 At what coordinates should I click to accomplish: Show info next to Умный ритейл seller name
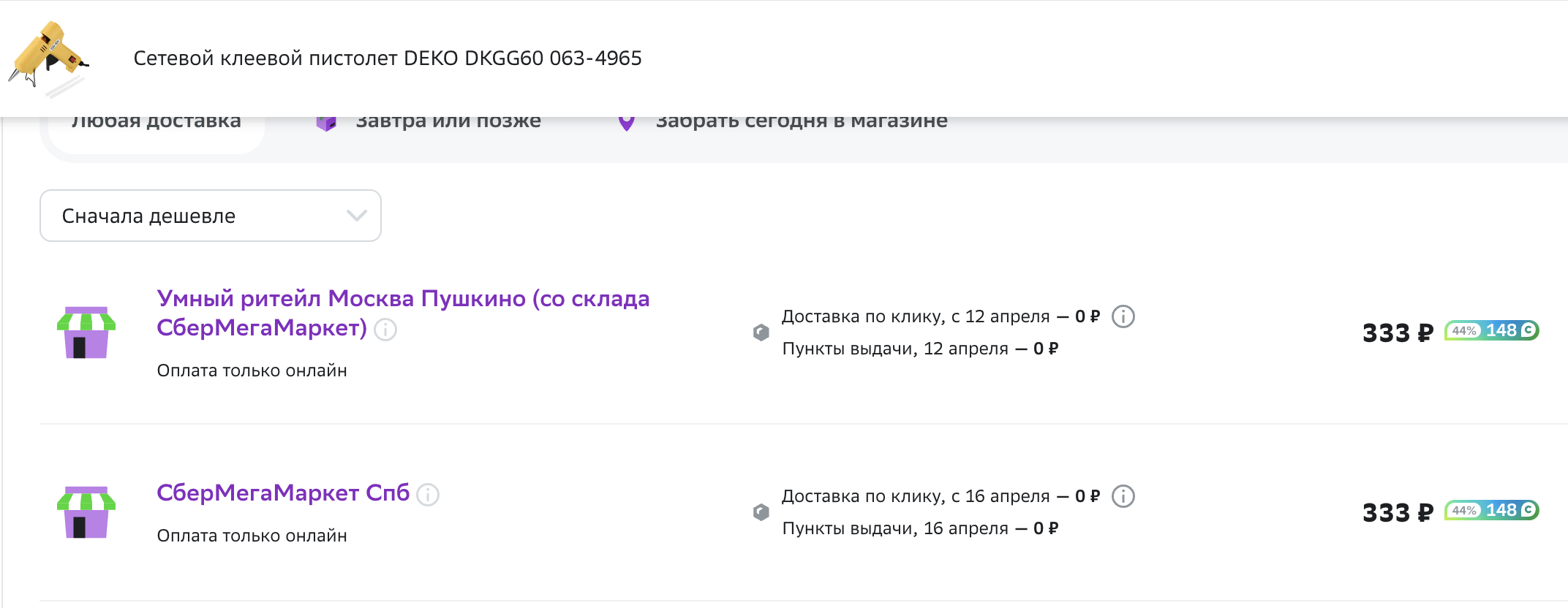[x=385, y=330]
